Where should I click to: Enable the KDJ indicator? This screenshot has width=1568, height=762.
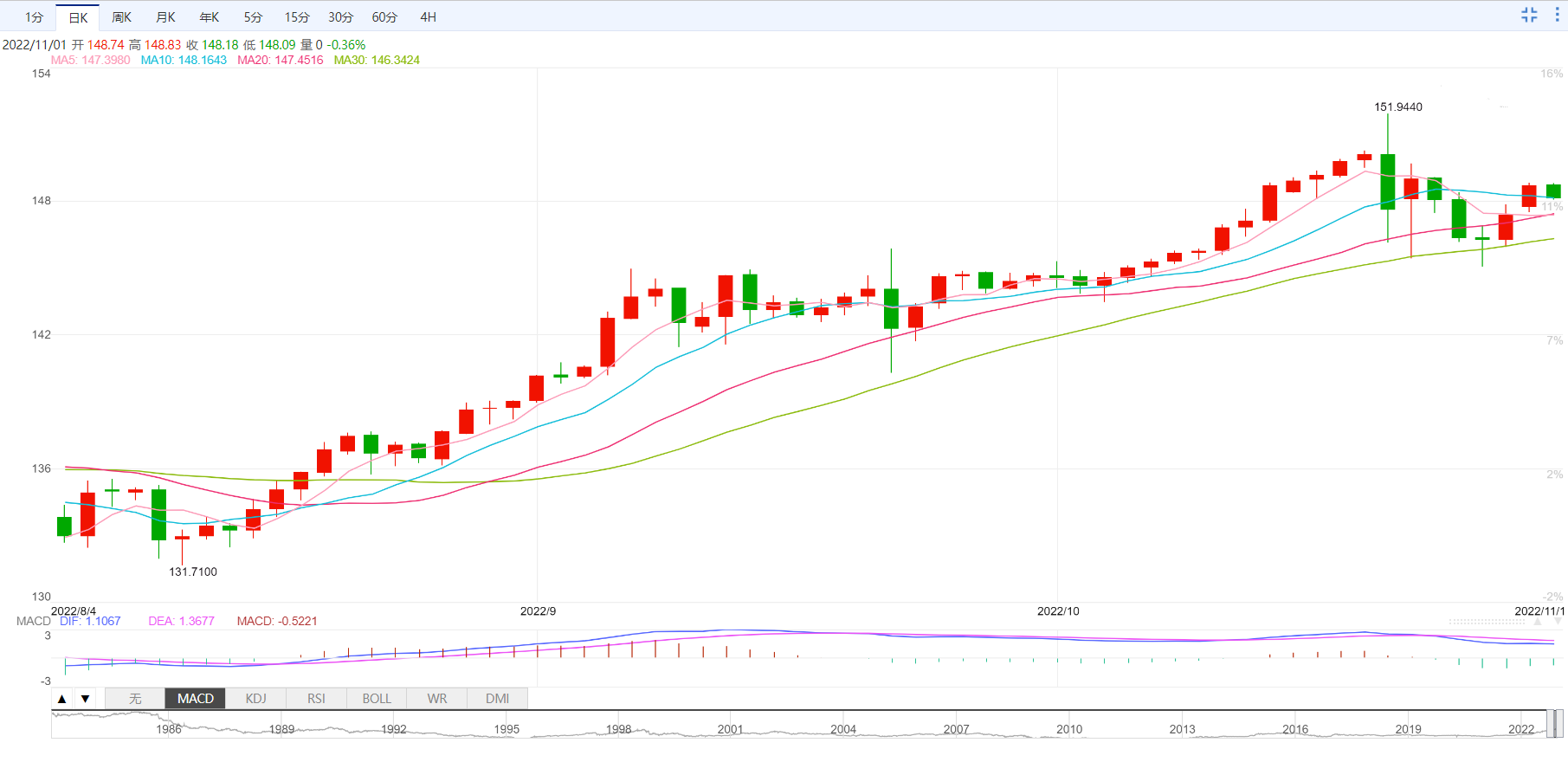tap(255, 699)
